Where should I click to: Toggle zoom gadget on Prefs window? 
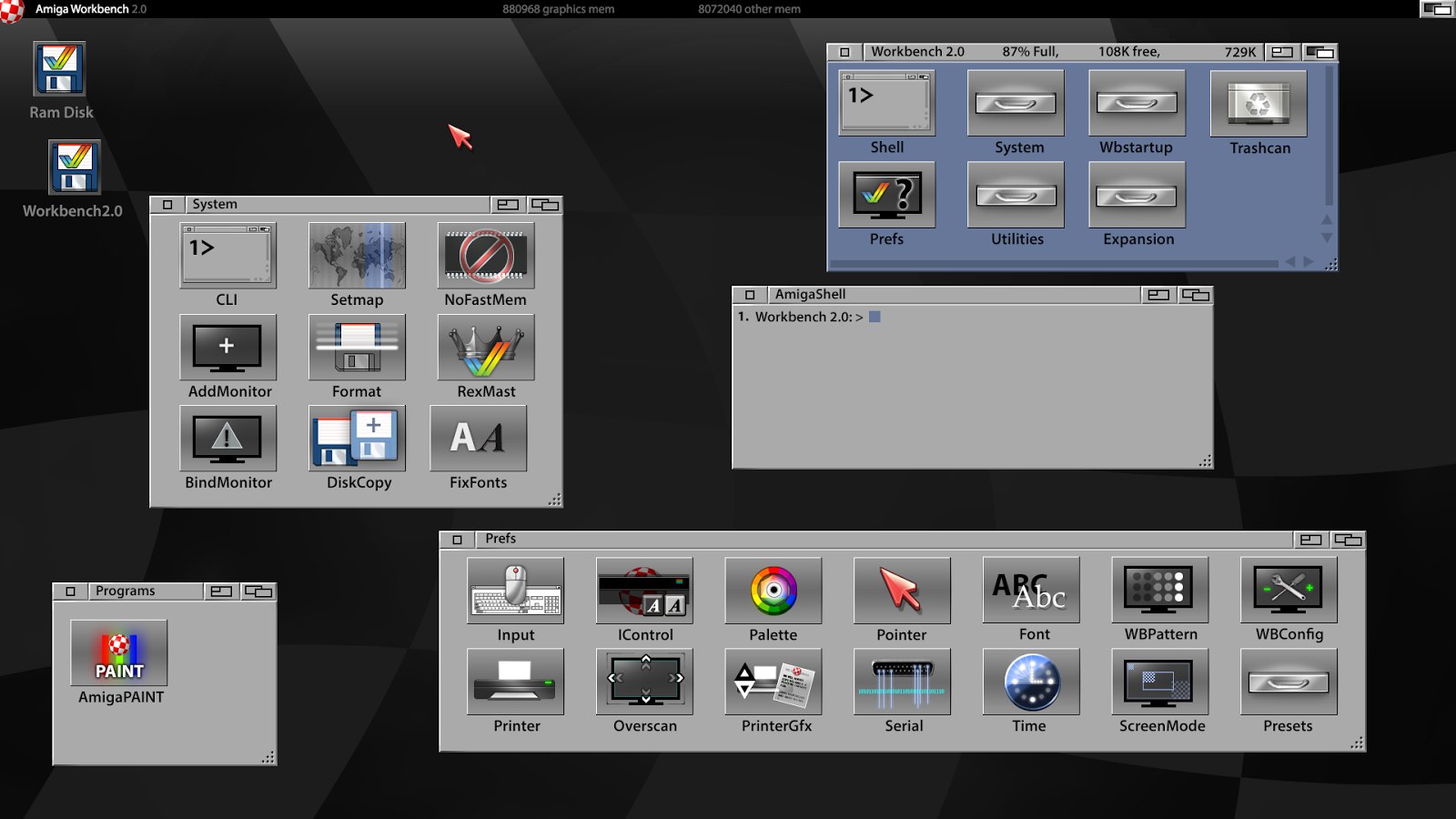1310,540
